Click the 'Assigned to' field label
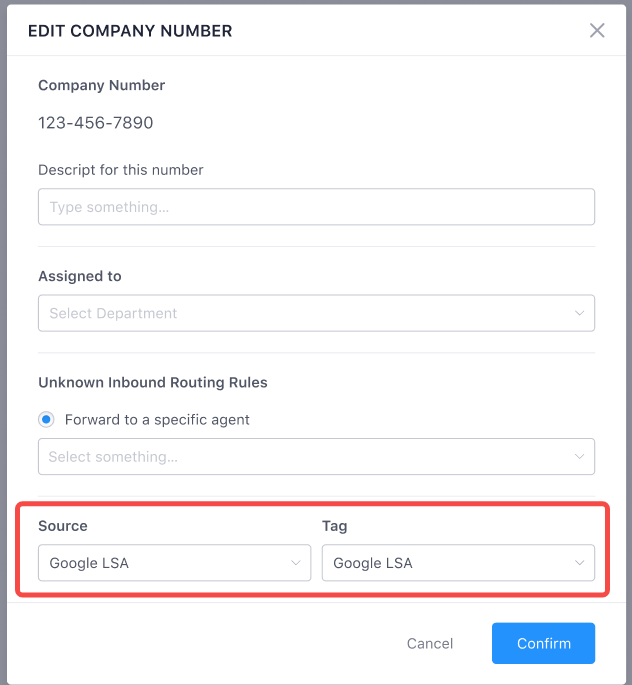Image resolution: width=632 pixels, height=685 pixels. [79, 276]
